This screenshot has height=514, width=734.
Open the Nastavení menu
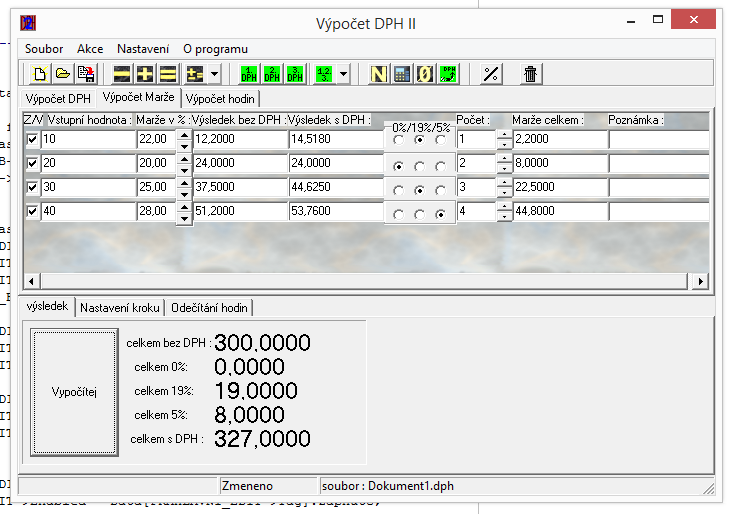coord(143,48)
